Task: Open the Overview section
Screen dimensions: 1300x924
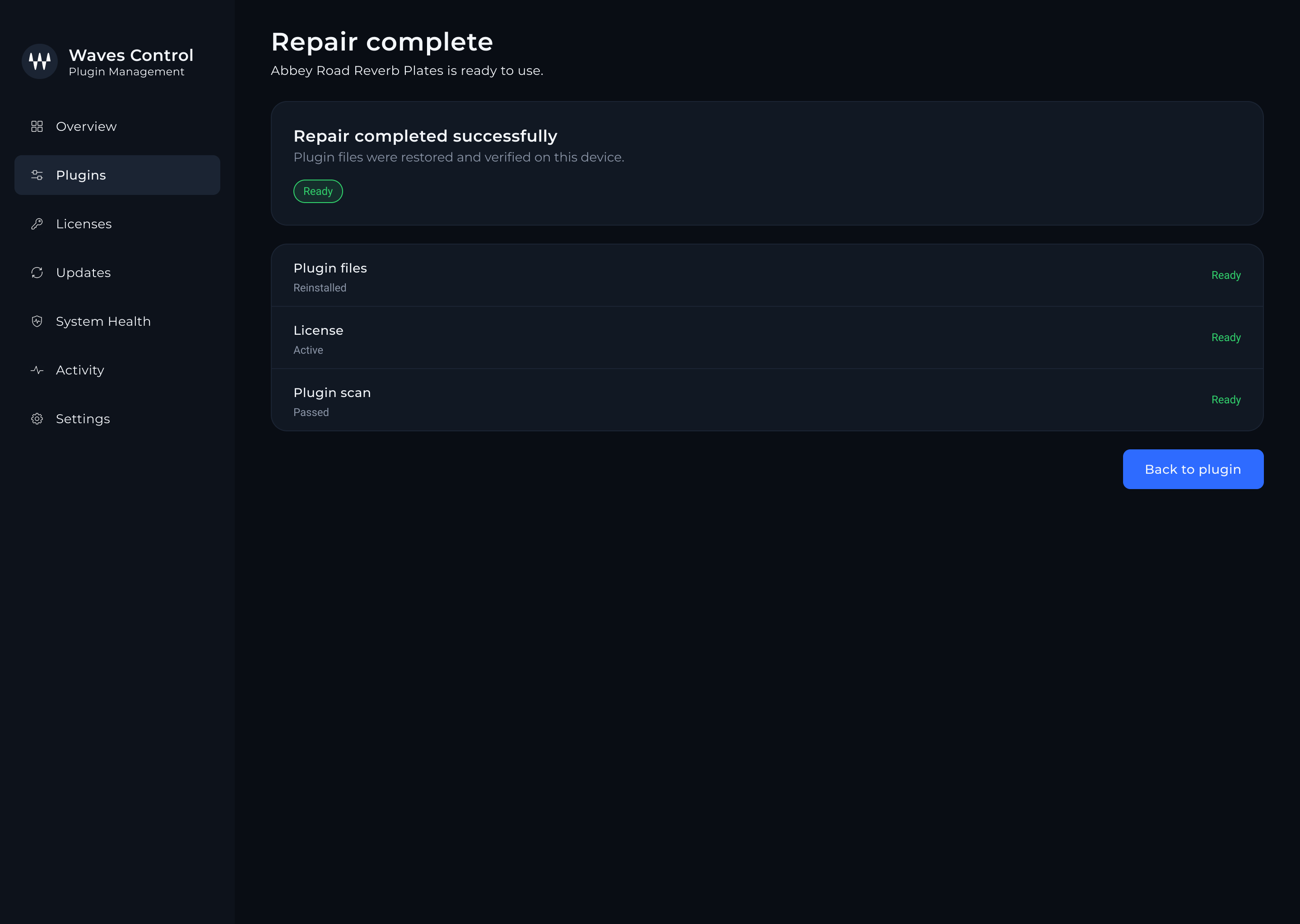Action: coord(117,126)
